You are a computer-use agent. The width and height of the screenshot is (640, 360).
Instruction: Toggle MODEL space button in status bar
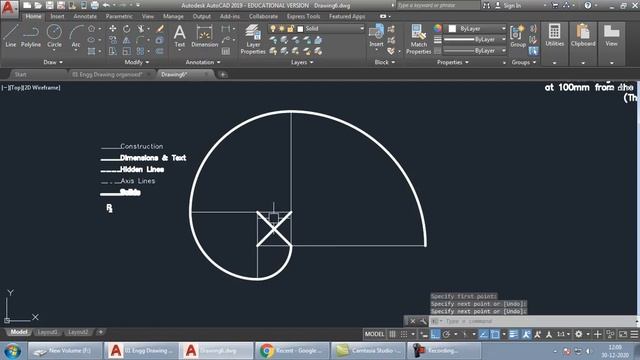pyautogui.click(x=374, y=334)
